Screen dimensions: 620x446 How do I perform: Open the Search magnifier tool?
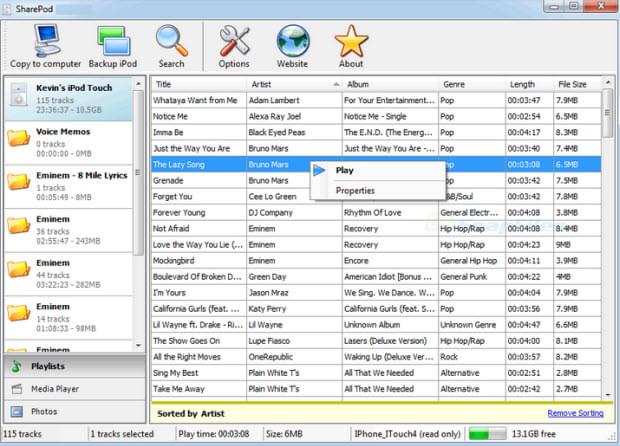[x=171, y=40]
